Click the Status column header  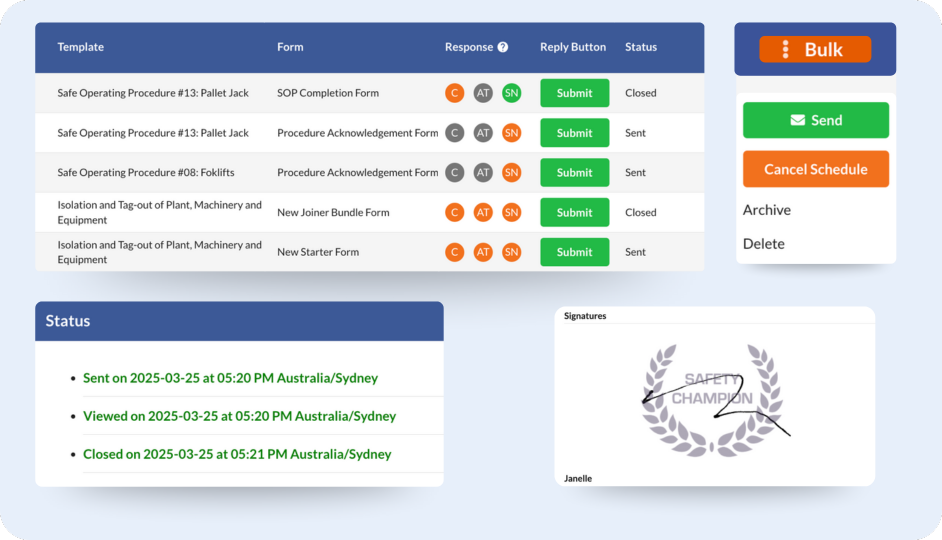[641, 47]
